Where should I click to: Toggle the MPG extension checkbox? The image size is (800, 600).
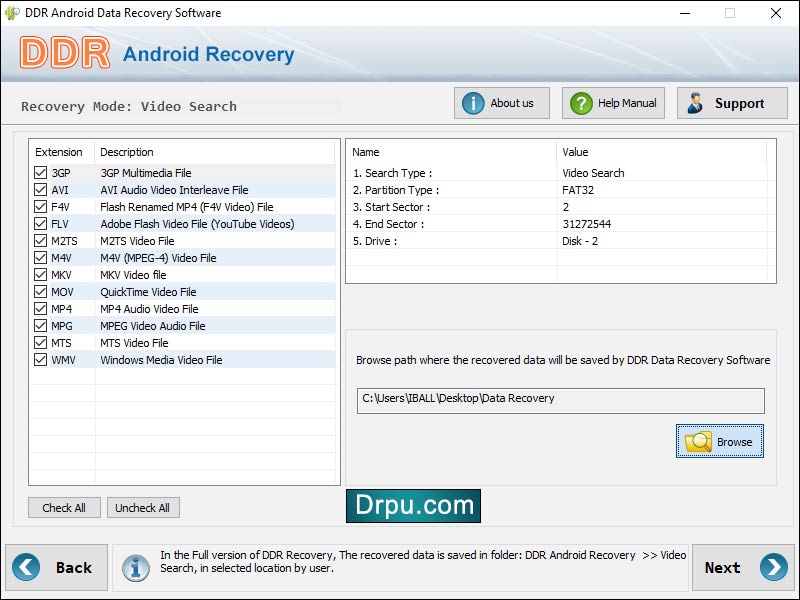pyautogui.click(x=40, y=326)
